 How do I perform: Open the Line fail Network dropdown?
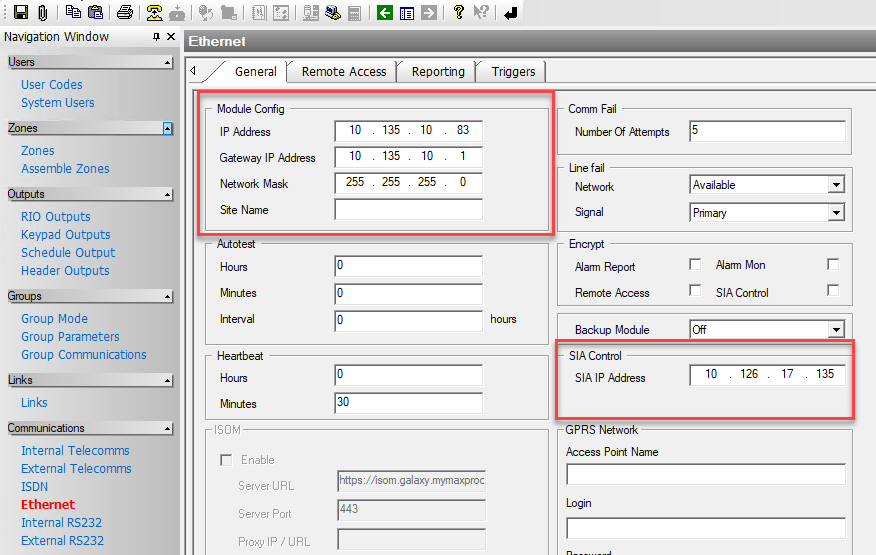tap(836, 186)
